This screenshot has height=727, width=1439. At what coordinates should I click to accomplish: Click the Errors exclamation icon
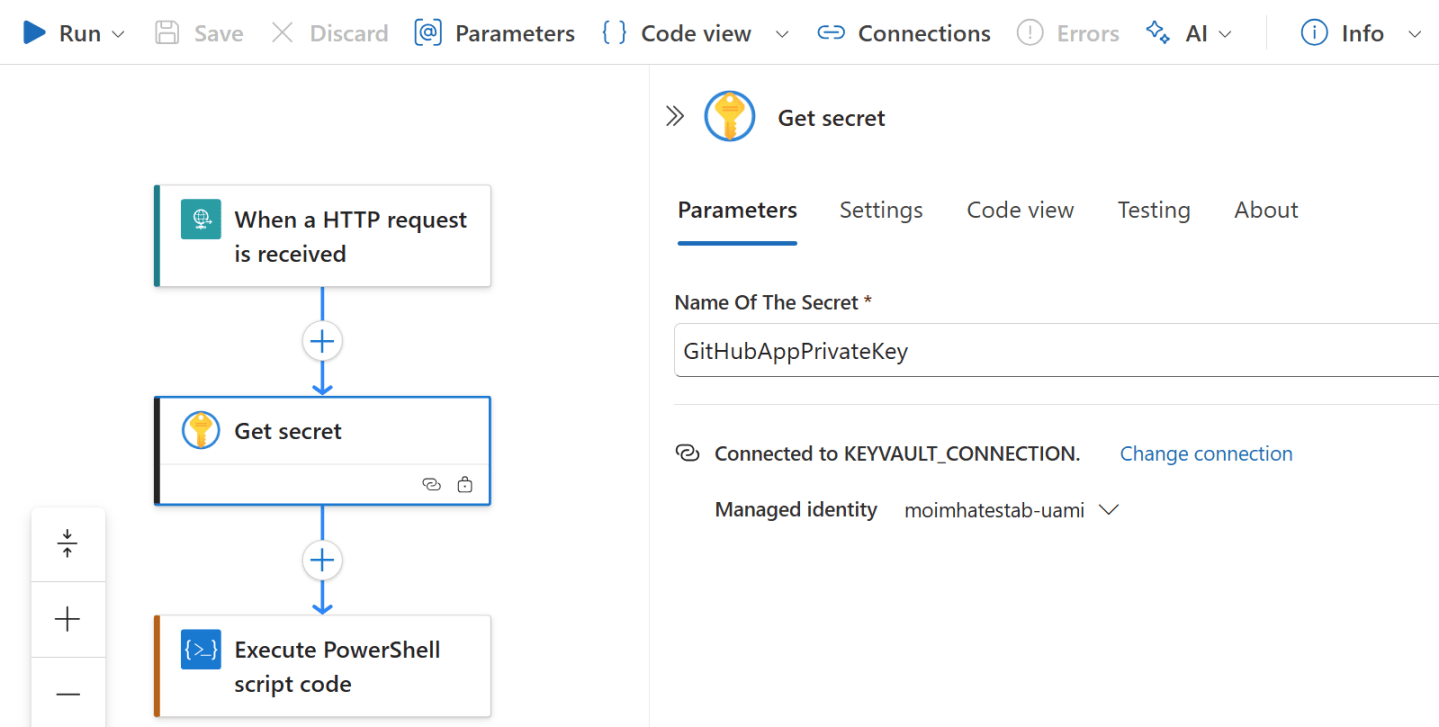click(x=1029, y=33)
